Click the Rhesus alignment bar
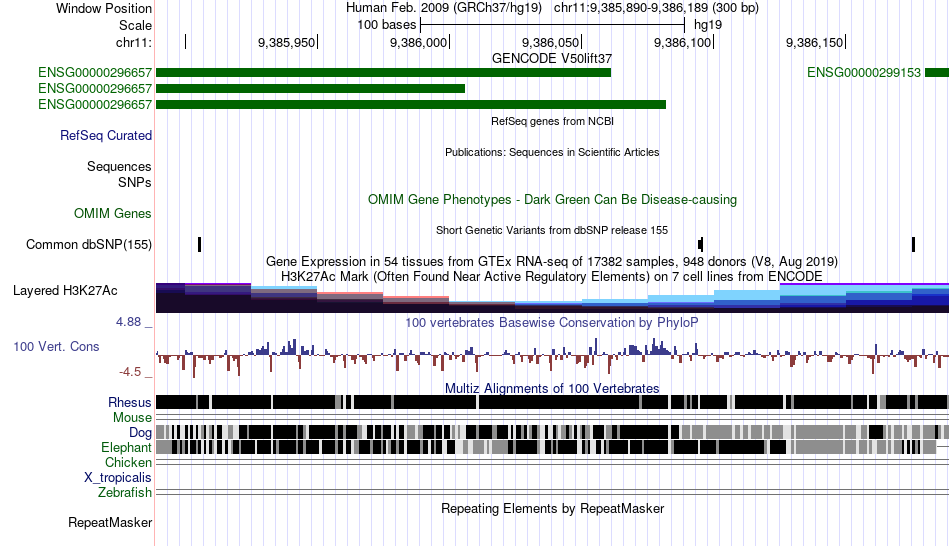This screenshot has width=950, height=546. click(552, 402)
